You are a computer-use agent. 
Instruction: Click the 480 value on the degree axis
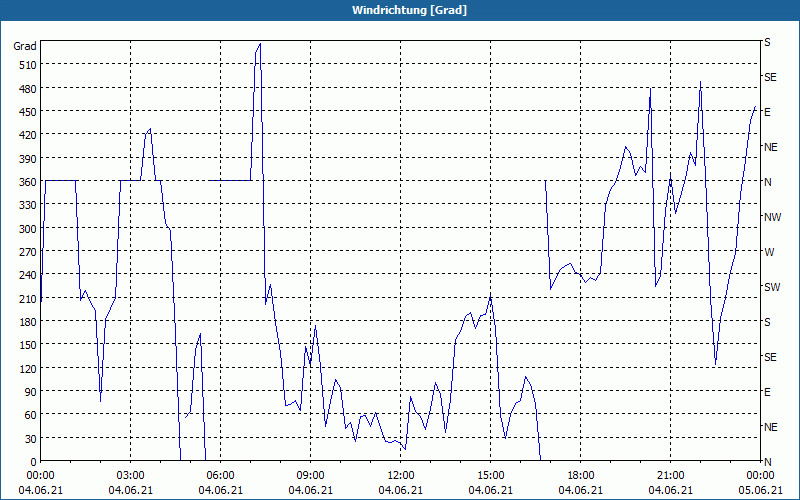click(28, 89)
